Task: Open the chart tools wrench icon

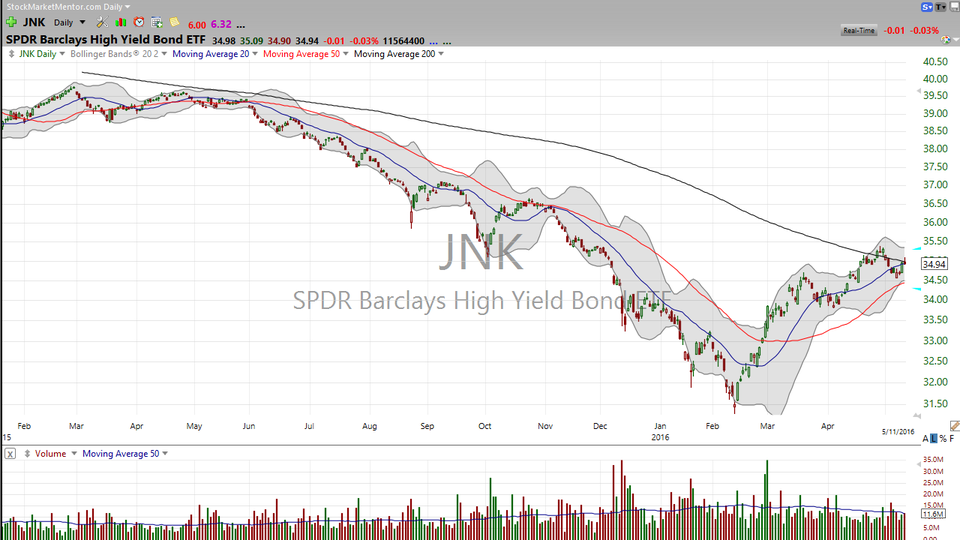Action: click(102, 23)
